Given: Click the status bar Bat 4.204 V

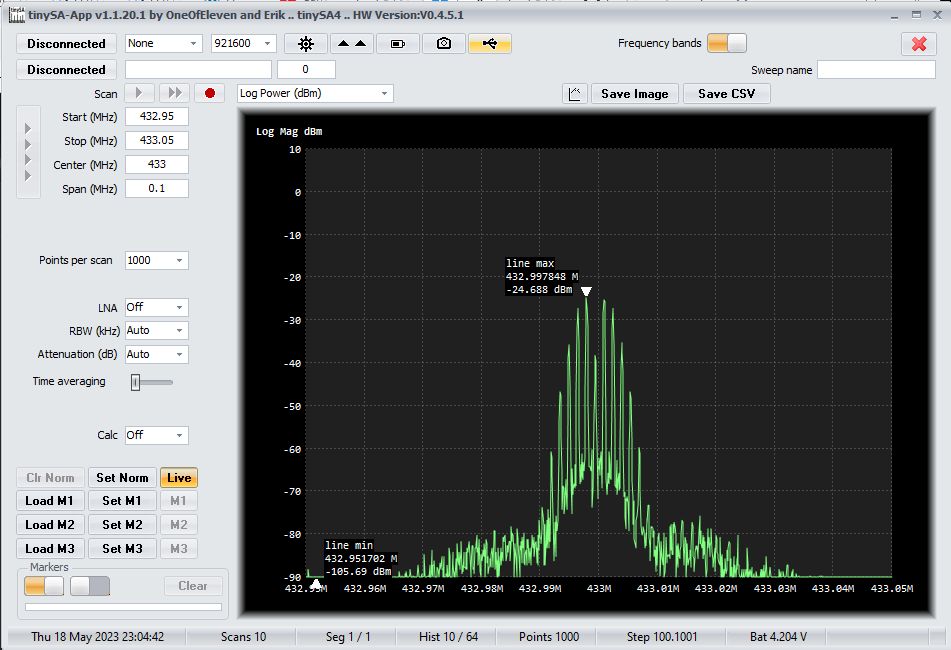Looking at the screenshot, I should (778, 637).
